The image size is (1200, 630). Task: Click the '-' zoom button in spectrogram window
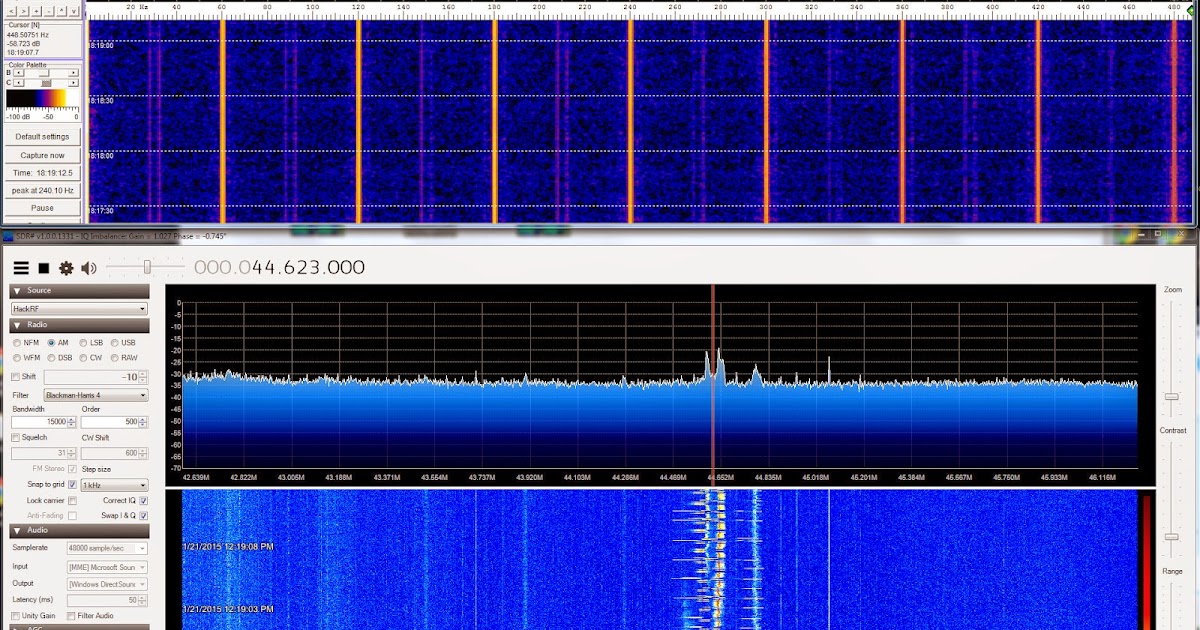pyautogui.click(x=49, y=11)
